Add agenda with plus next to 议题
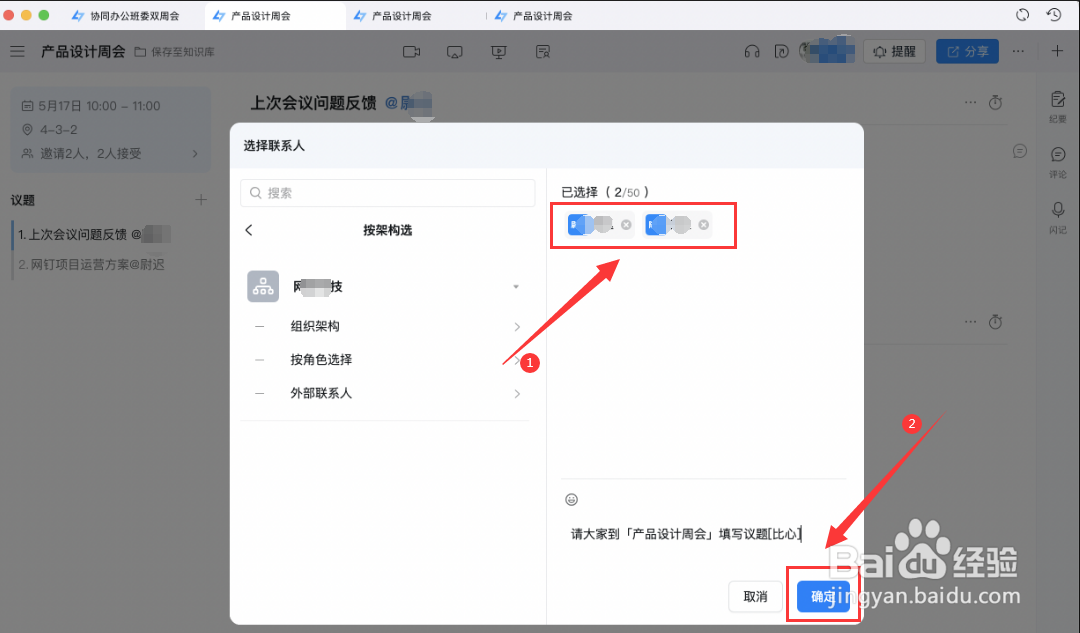The height and width of the screenshot is (633, 1080). click(200, 200)
